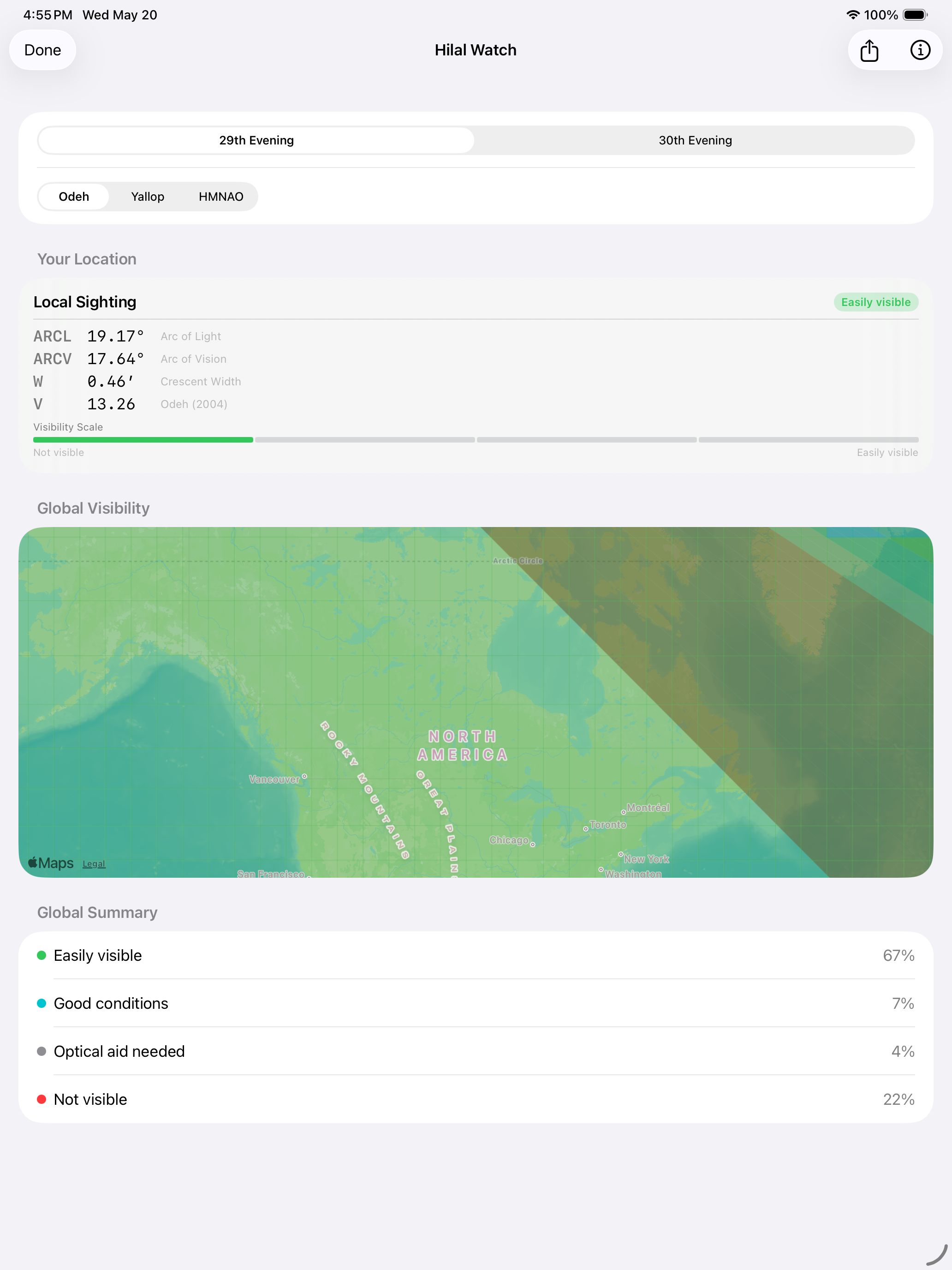Tap the cyan Good conditions dot
Image resolution: width=952 pixels, height=1270 pixels.
pyautogui.click(x=42, y=1004)
